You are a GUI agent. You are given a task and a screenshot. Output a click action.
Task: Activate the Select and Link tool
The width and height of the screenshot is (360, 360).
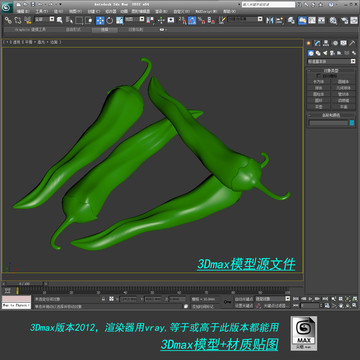point(8,20)
